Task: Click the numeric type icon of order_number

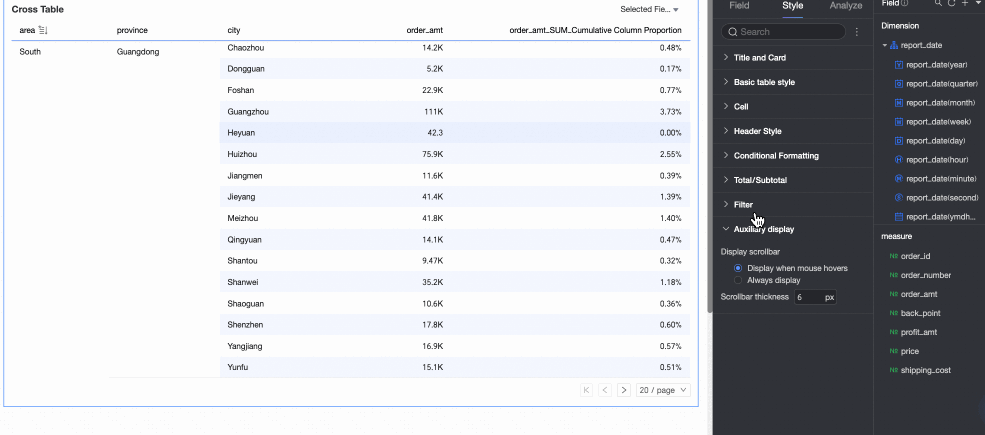Action: pyautogui.click(x=893, y=275)
